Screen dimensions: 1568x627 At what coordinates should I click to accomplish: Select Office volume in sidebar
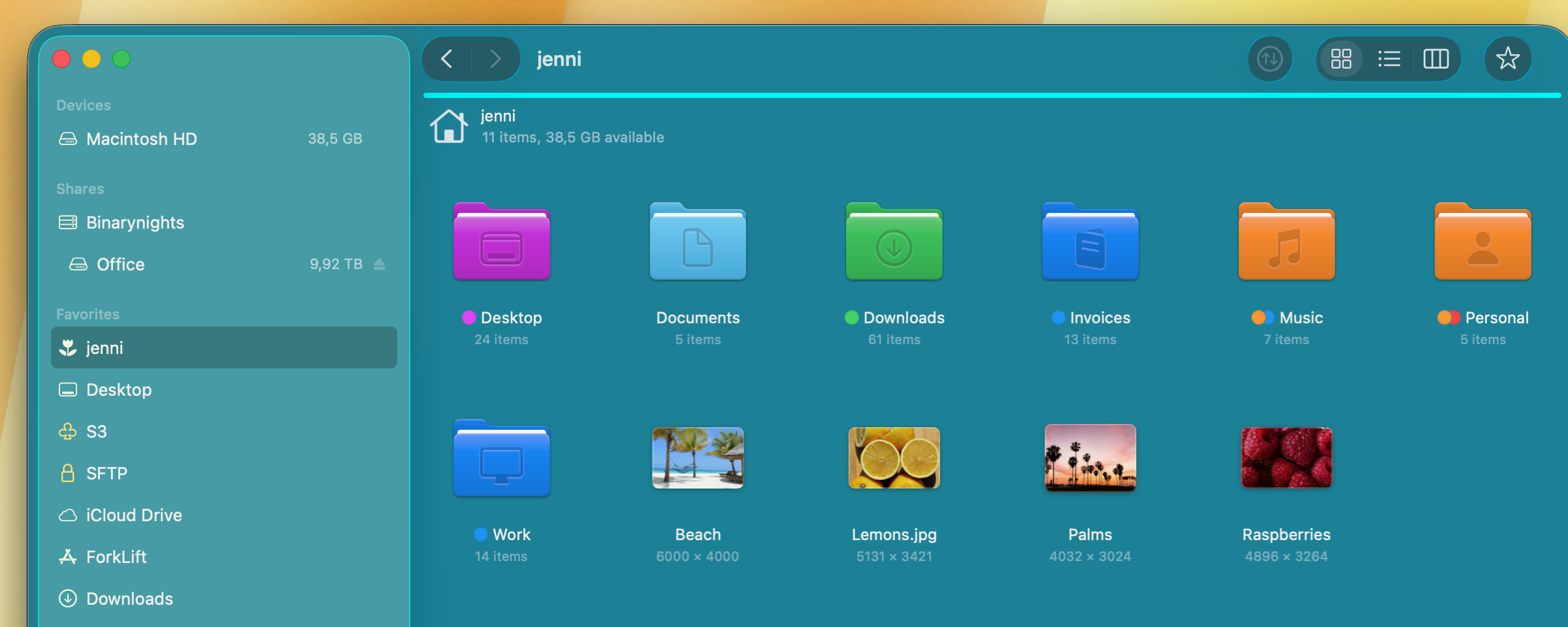point(223,264)
